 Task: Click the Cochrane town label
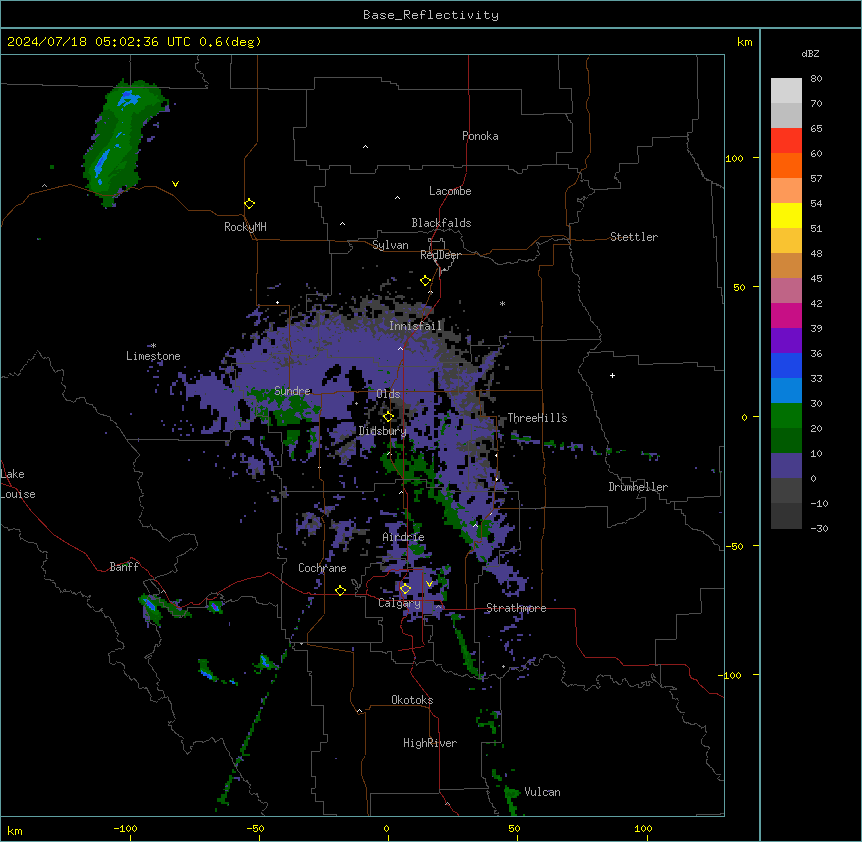click(322, 568)
